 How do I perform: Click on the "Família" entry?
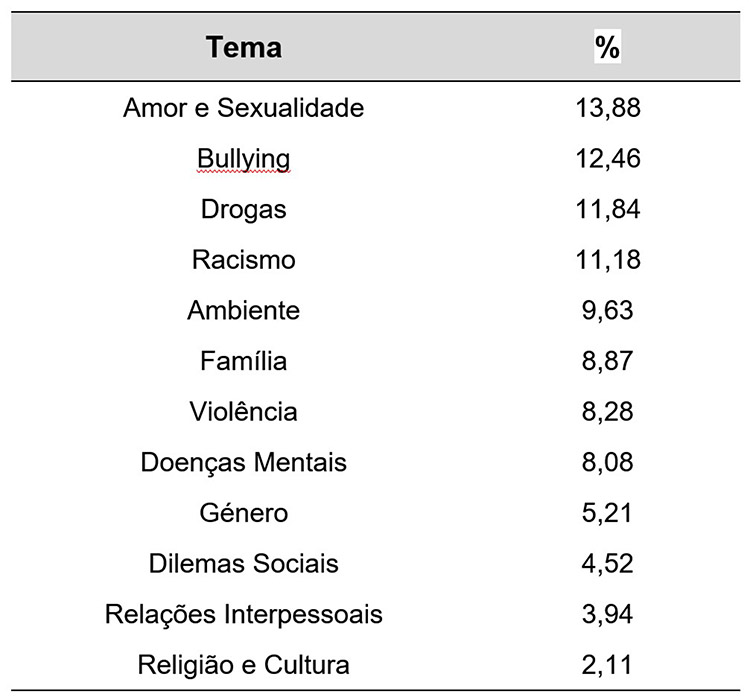243,361
